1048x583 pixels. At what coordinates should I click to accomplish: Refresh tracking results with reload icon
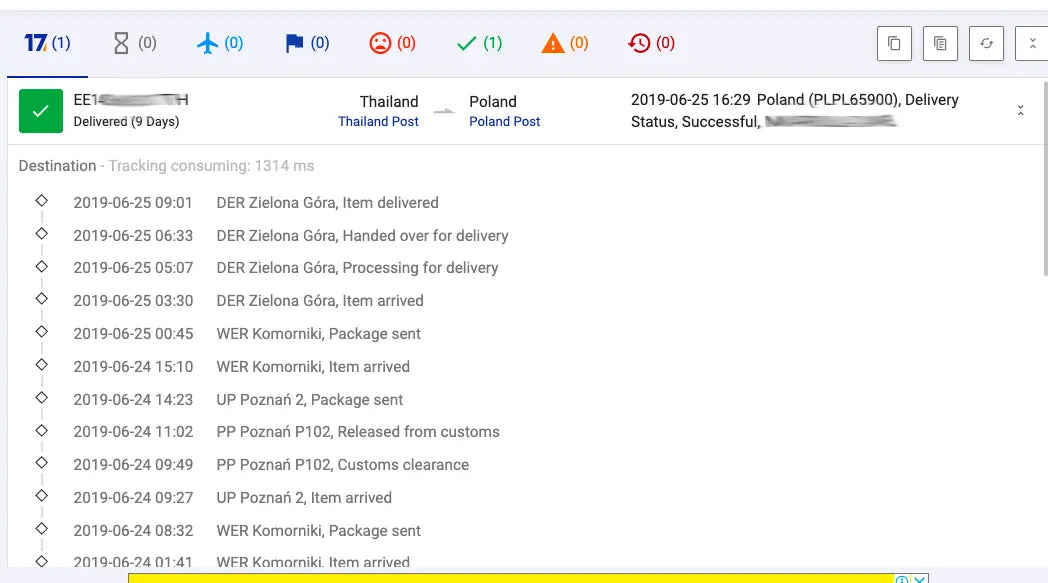point(987,43)
